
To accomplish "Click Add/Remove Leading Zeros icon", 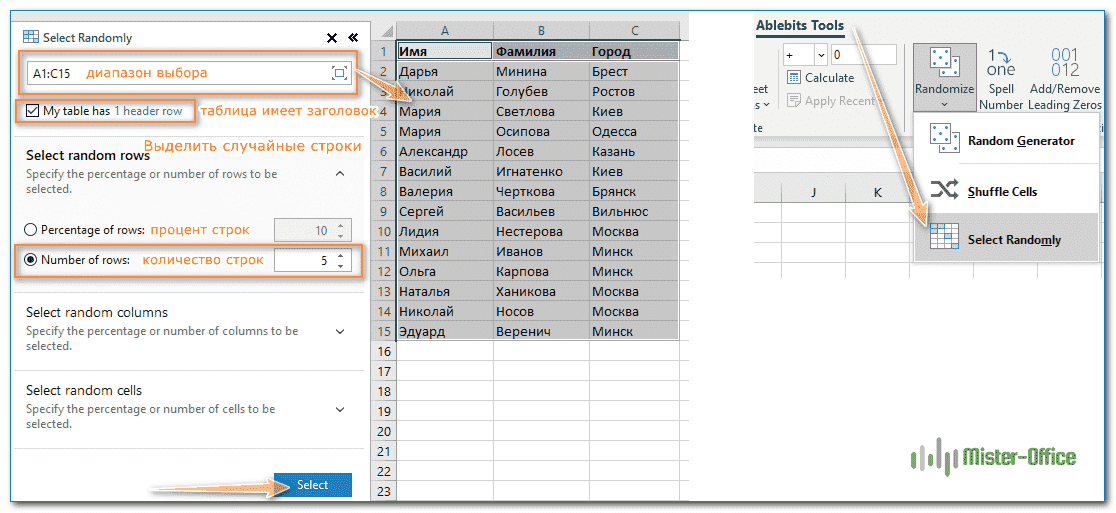I will tap(1065, 63).
